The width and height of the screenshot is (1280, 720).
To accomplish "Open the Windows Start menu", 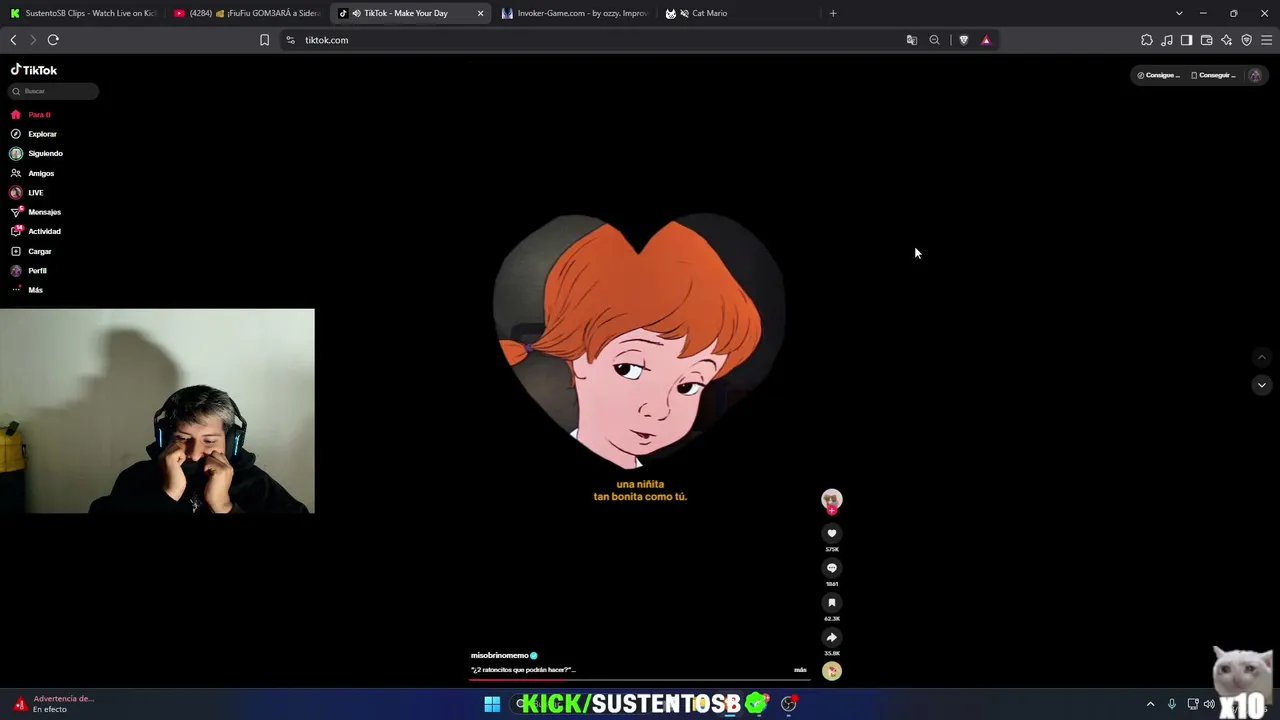I will [x=492, y=704].
